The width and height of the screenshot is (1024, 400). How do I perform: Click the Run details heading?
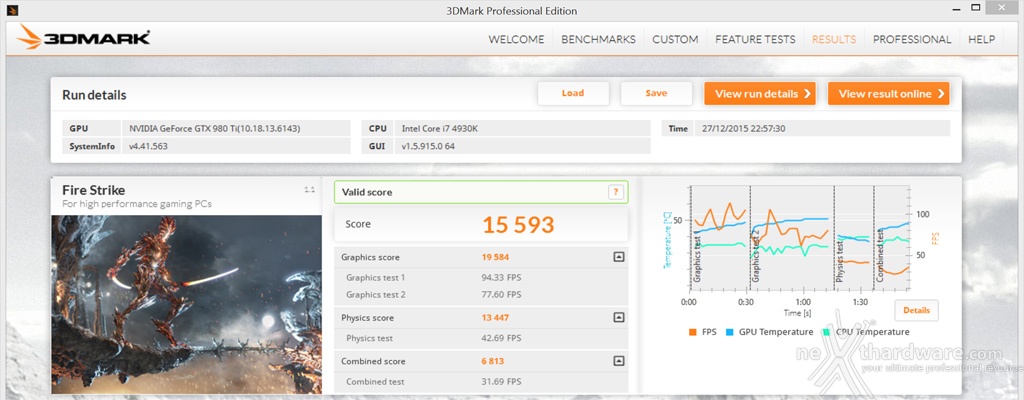(94, 95)
